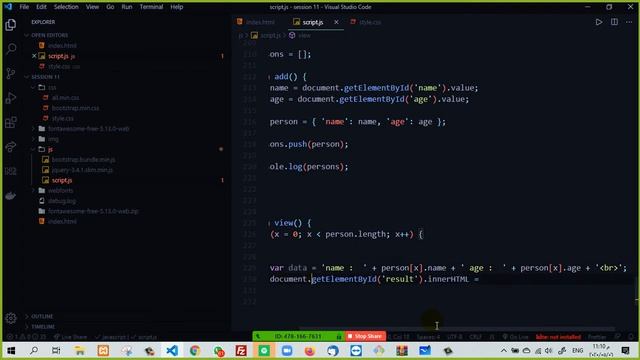
Task: Select the script.js breadcrumb item
Action: pyautogui.click(x=266, y=36)
